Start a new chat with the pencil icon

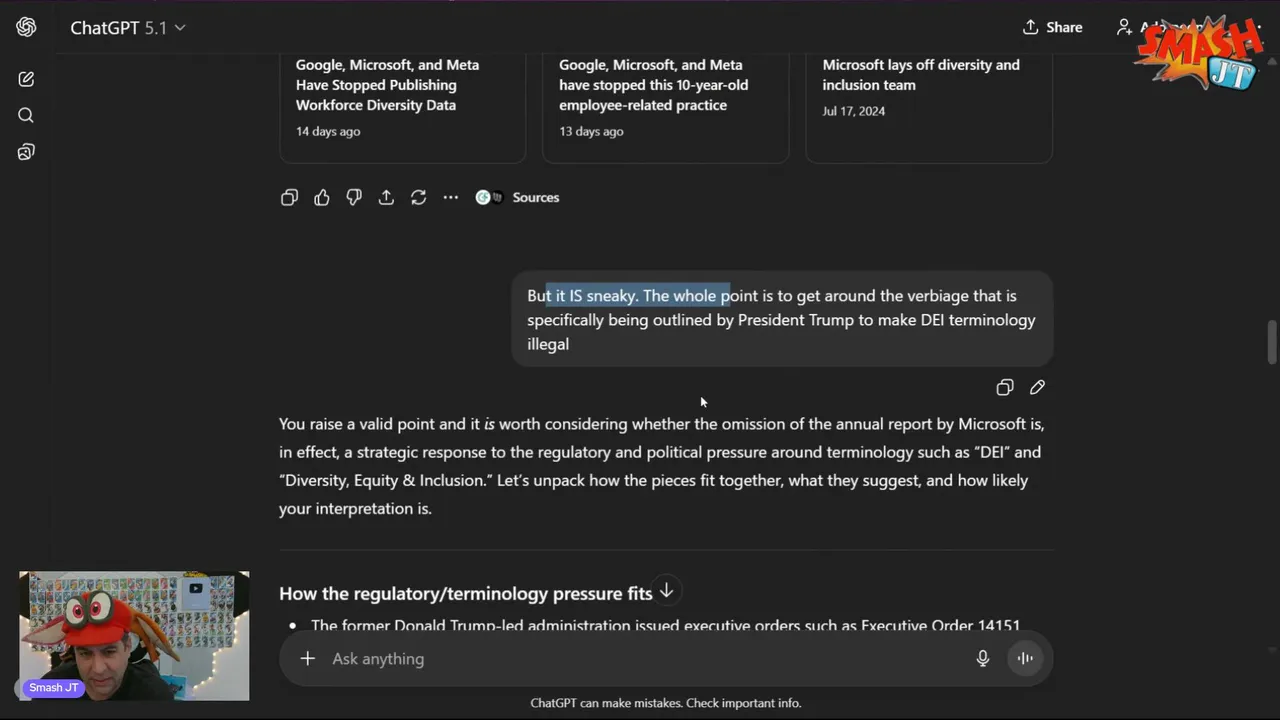pyautogui.click(x=26, y=79)
